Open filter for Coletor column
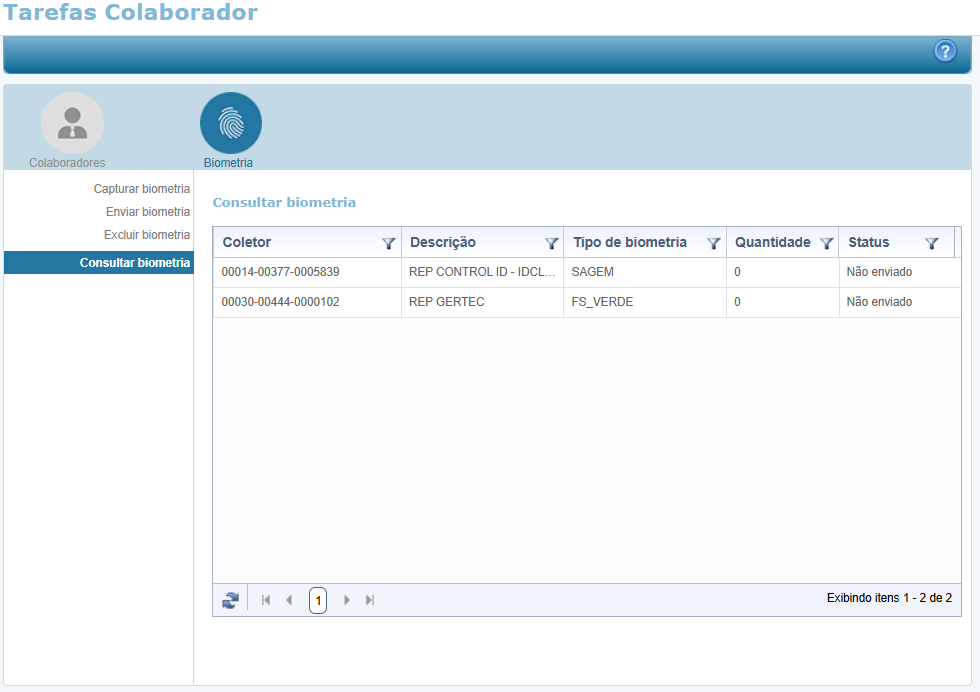 (388, 243)
